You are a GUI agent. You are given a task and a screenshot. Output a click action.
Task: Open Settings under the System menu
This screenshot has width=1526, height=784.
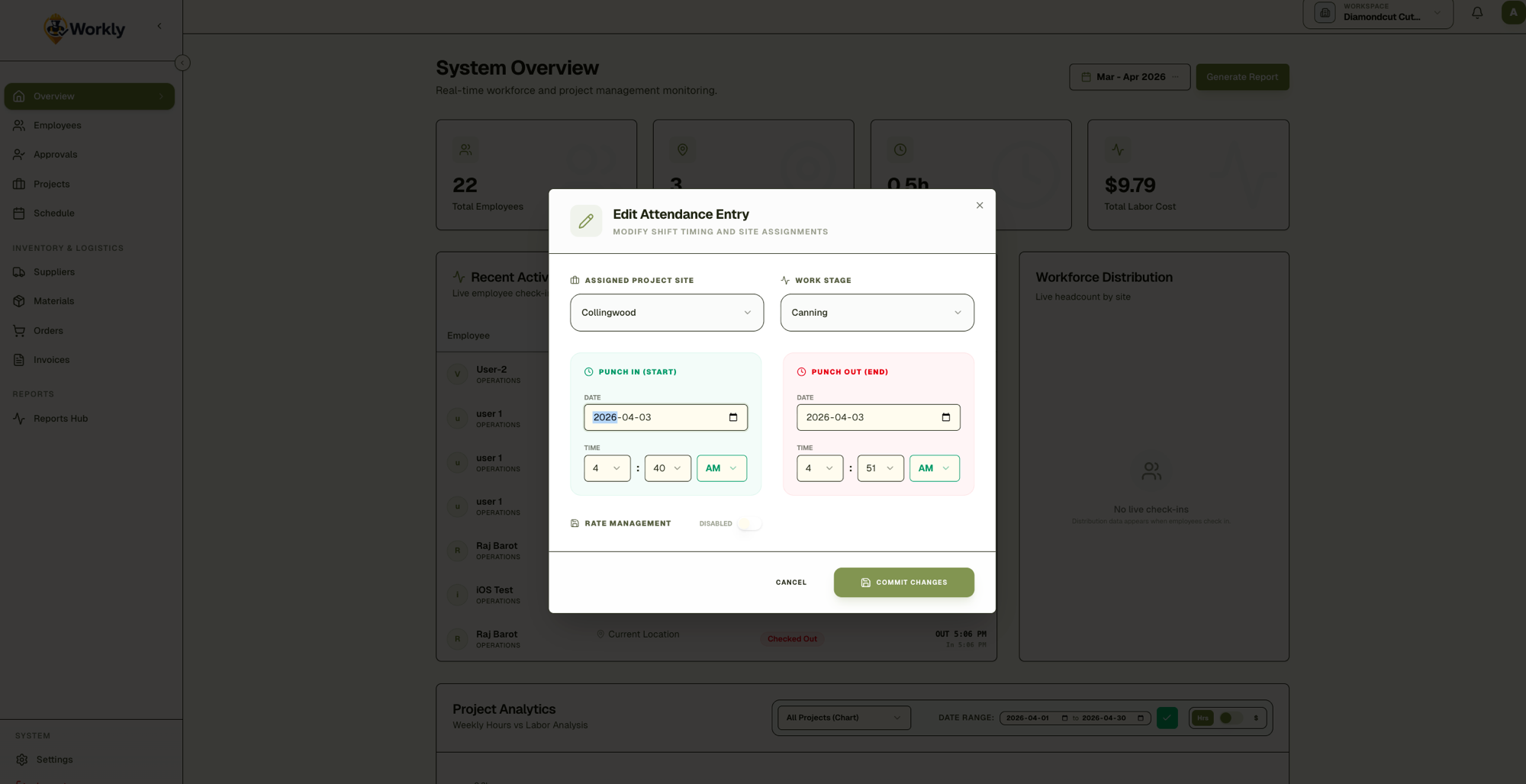pos(54,759)
